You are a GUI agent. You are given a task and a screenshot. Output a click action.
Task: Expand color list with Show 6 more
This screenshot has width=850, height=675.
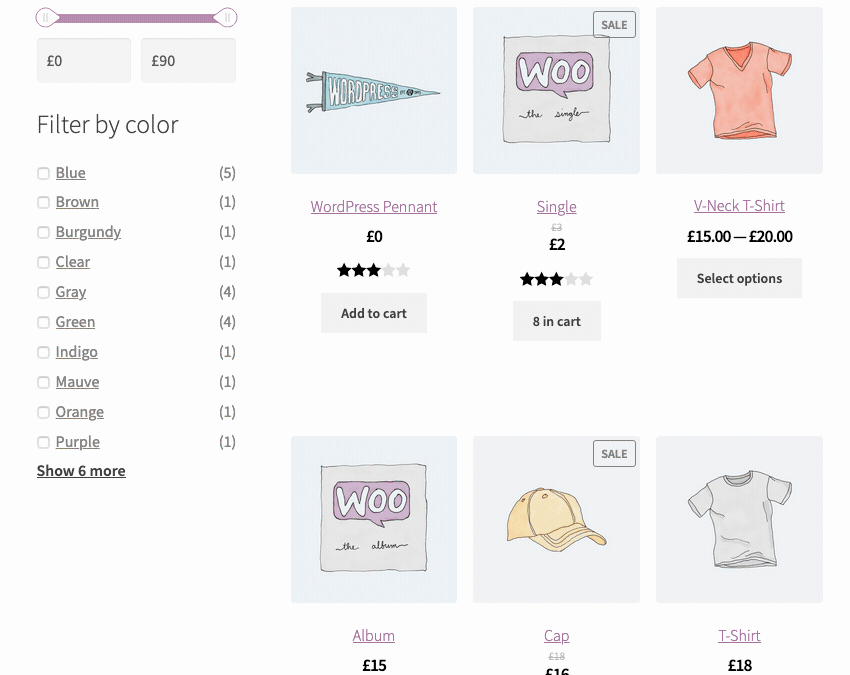pos(81,471)
